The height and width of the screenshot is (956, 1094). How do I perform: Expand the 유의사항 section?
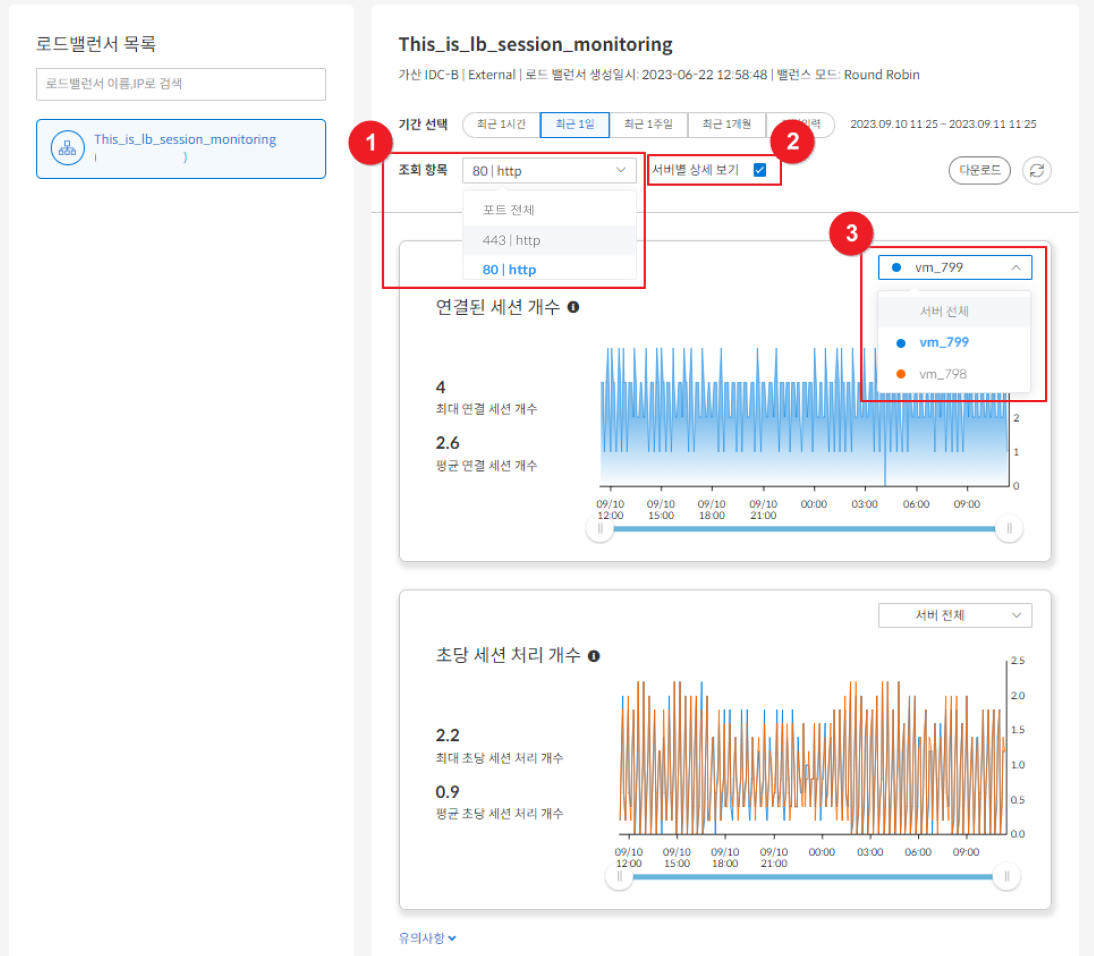click(427, 937)
